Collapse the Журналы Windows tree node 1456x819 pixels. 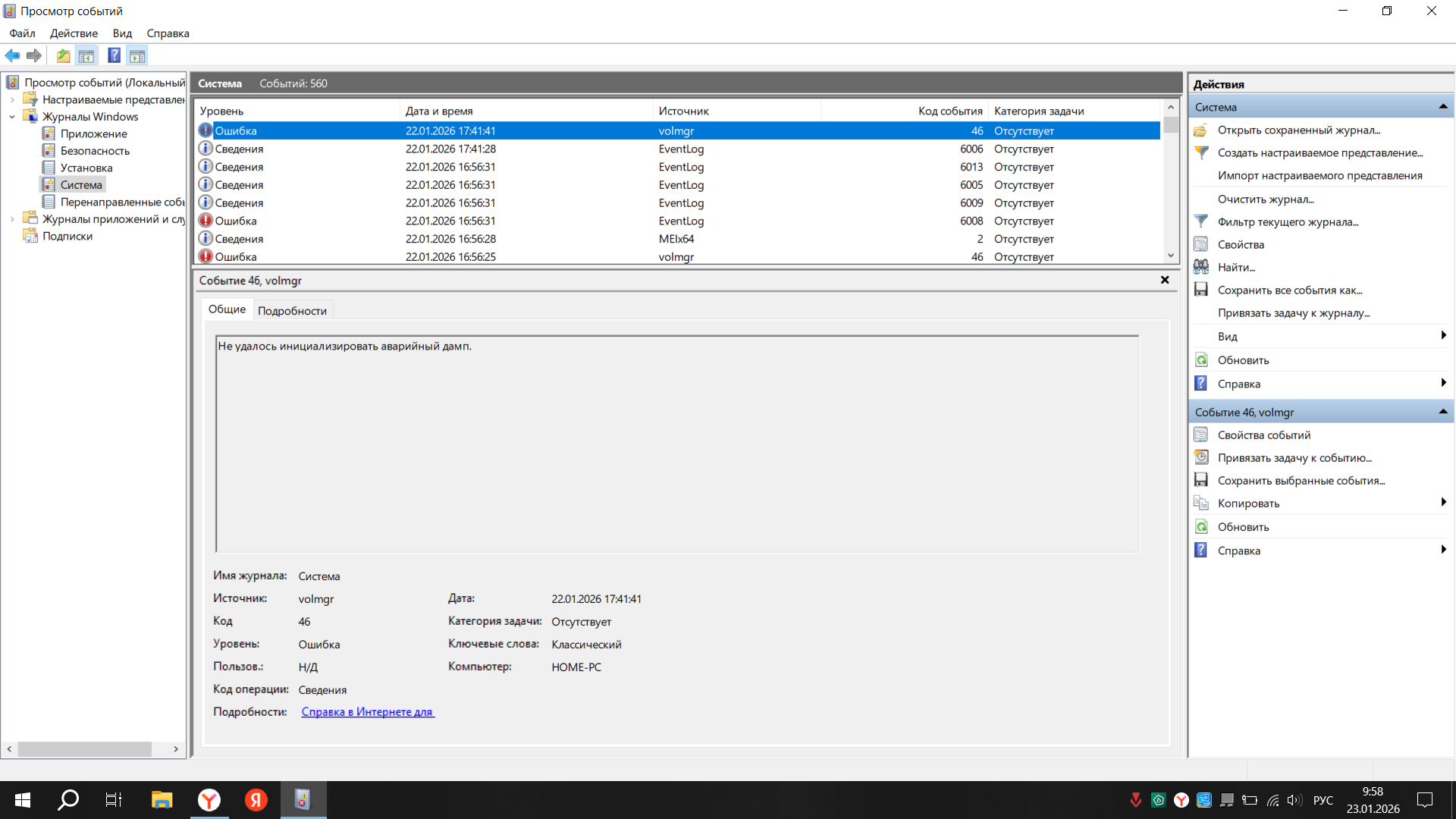click(12, 117)
